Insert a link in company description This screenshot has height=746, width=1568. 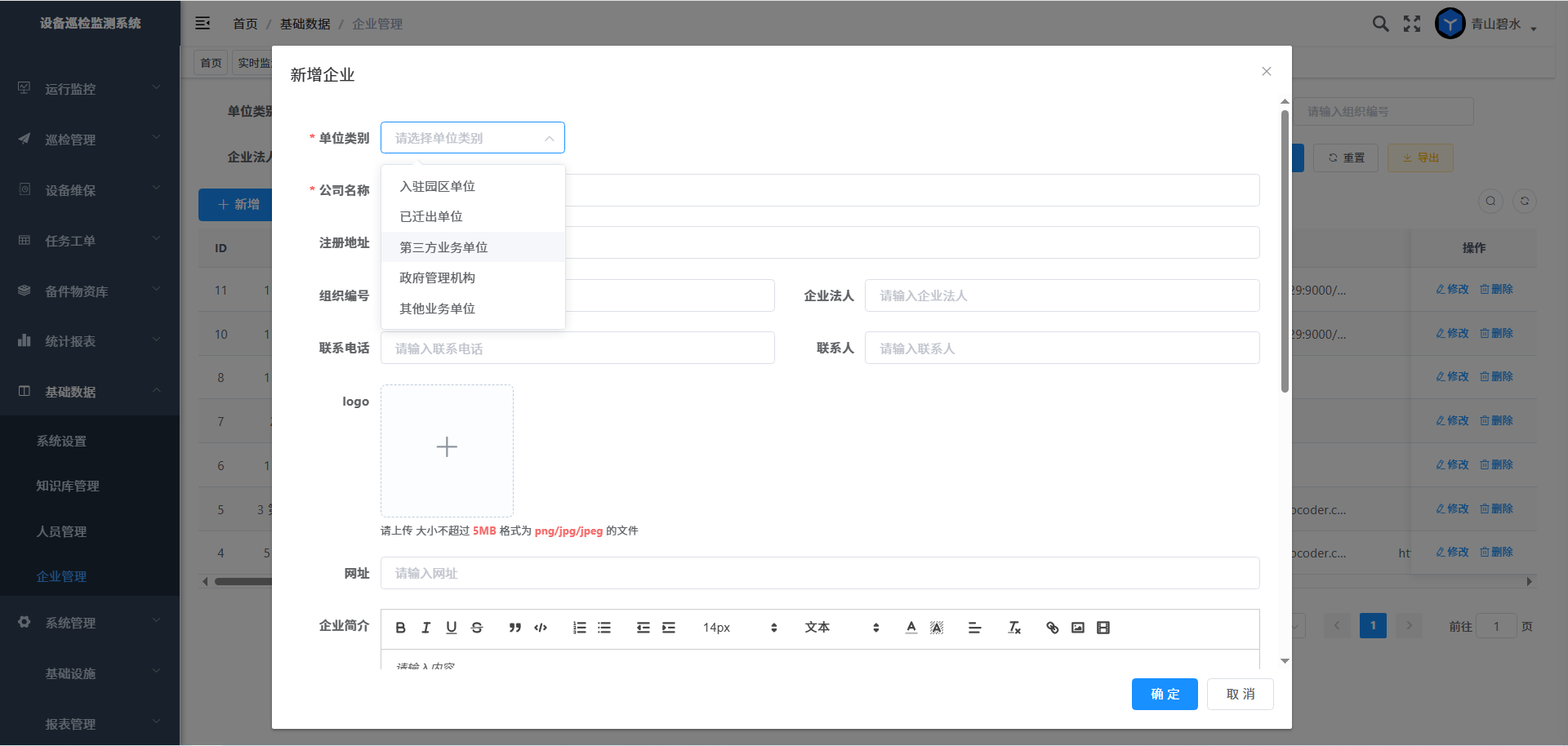(1052, 628)
